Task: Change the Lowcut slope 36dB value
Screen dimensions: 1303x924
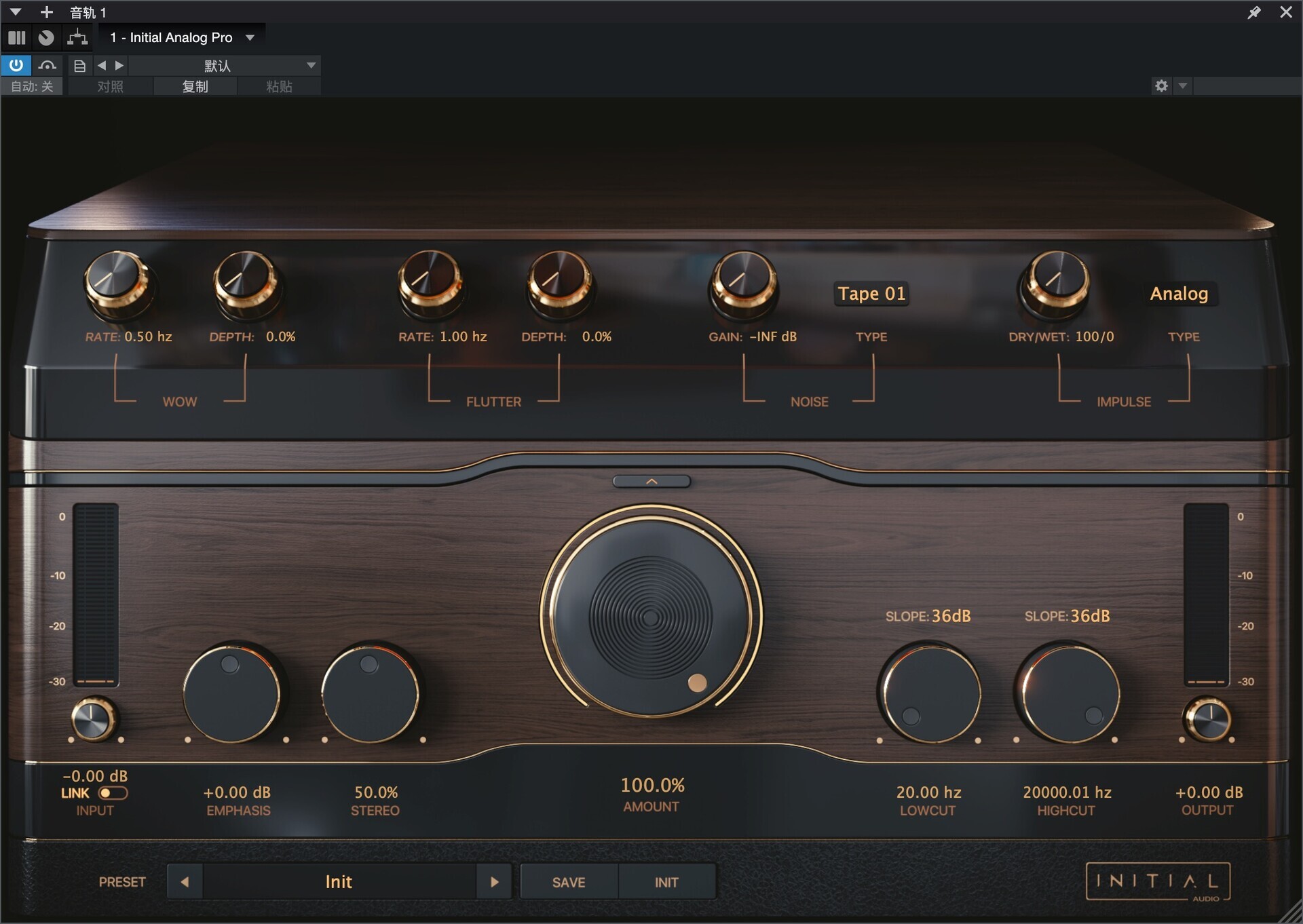Action: pyautogui.click(x=951, y=616)
